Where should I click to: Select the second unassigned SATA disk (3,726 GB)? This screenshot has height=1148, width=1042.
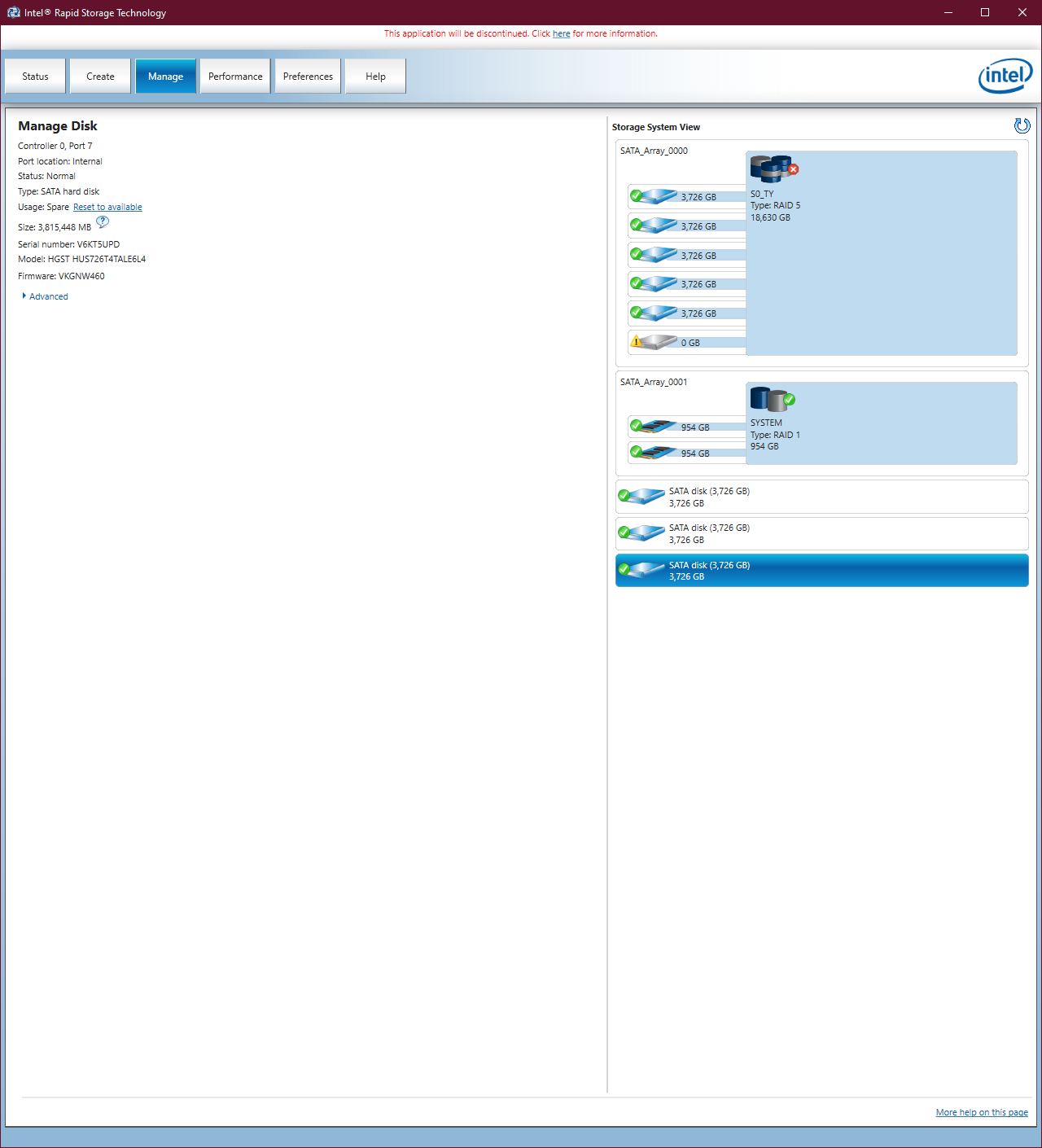pyautogui.click(x=822, y=533)
